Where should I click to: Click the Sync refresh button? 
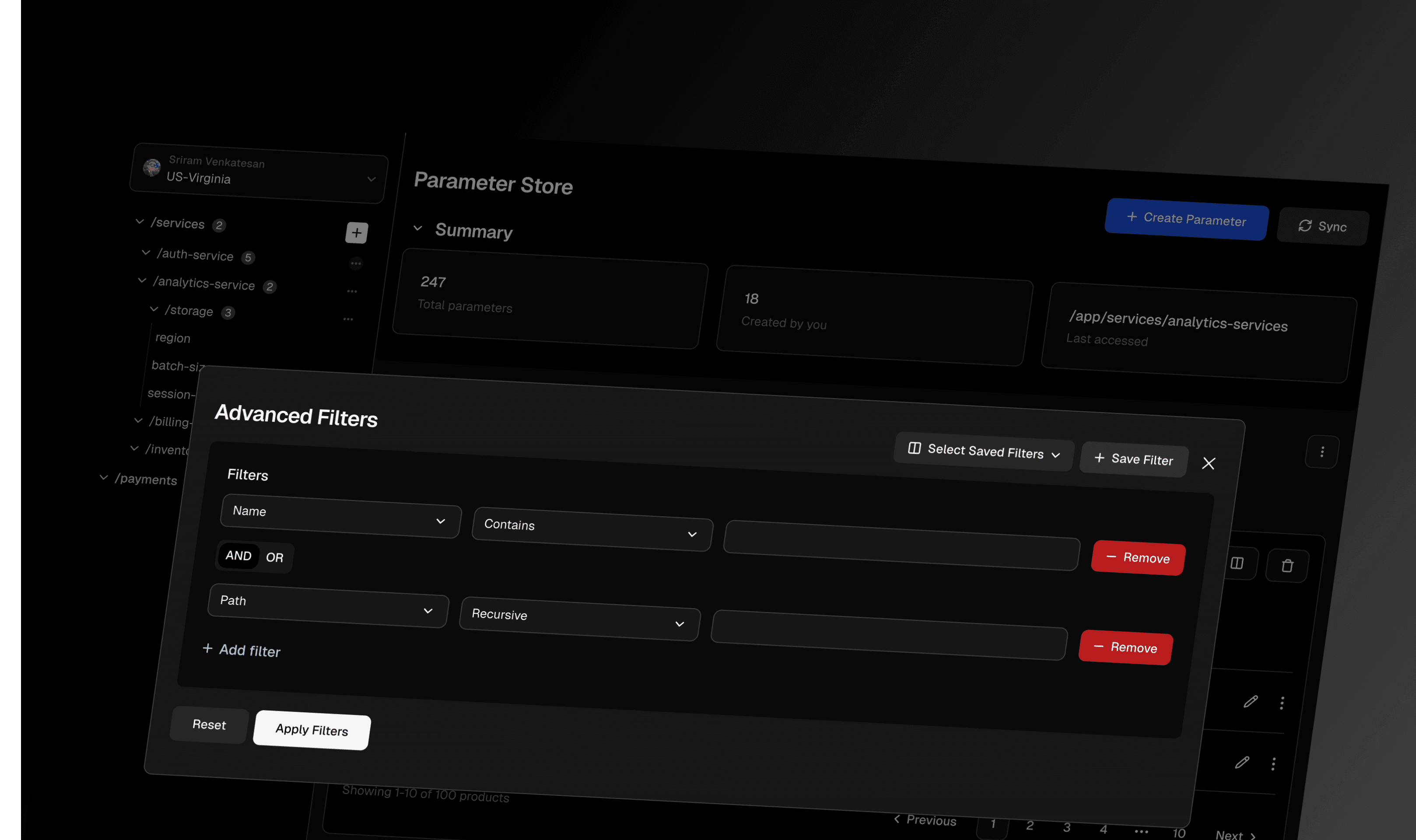(1323, 227)
